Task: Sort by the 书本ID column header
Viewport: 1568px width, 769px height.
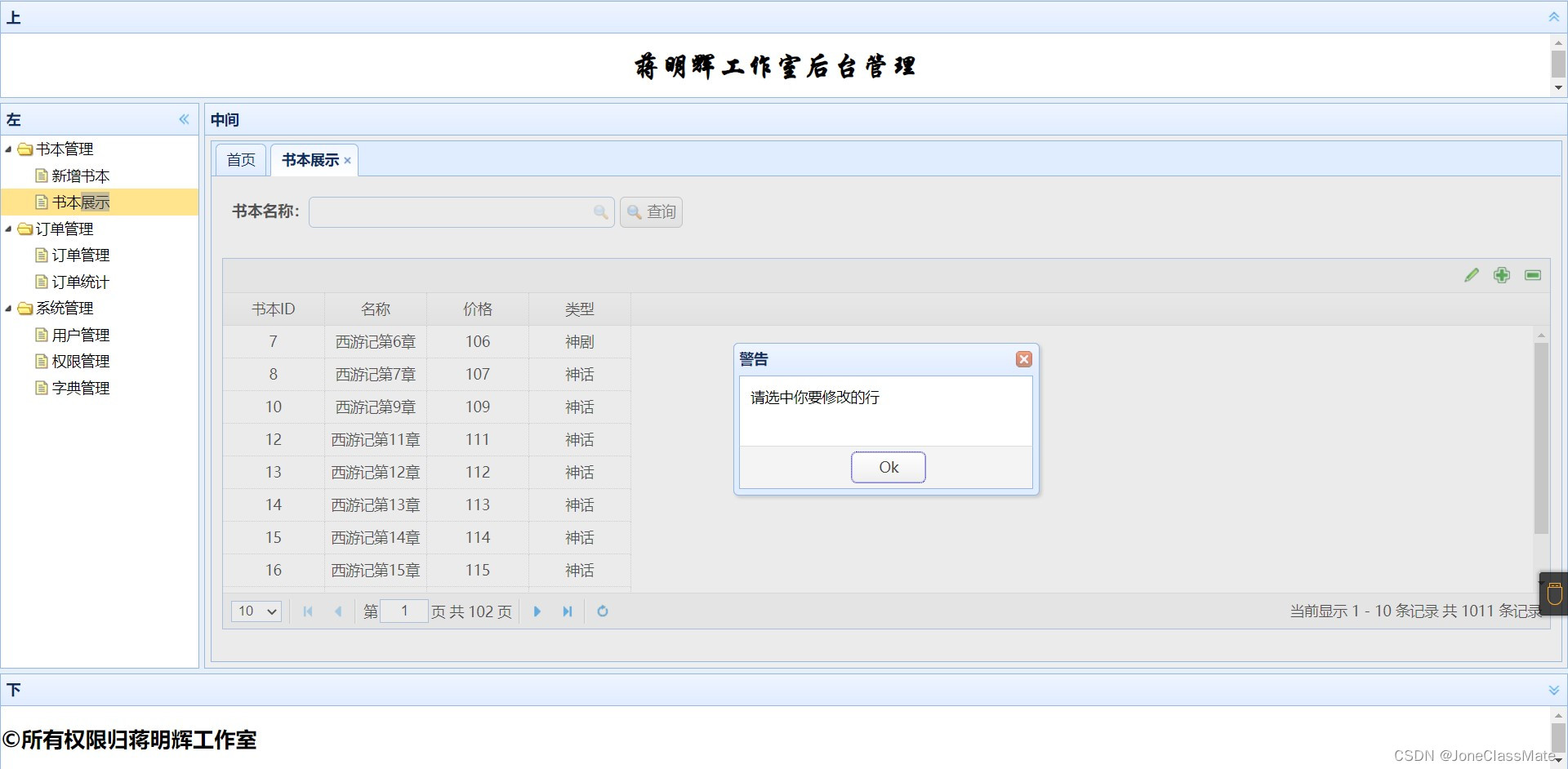Action: click(x=274, y=309)
